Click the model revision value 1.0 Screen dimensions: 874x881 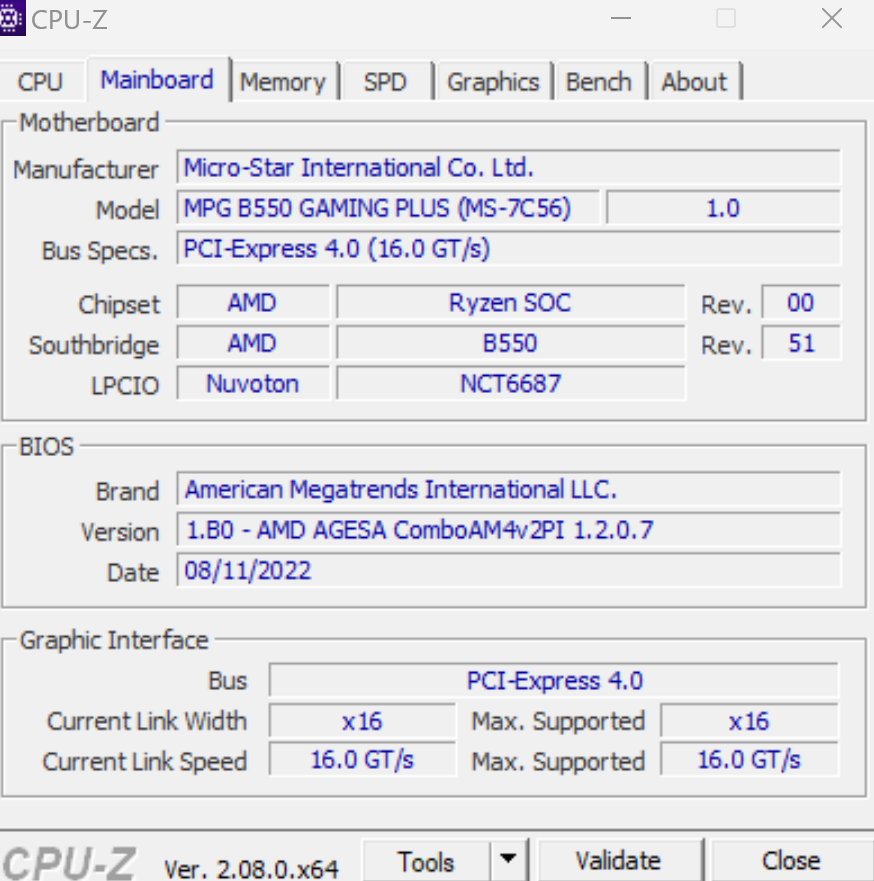pos(723,208)
